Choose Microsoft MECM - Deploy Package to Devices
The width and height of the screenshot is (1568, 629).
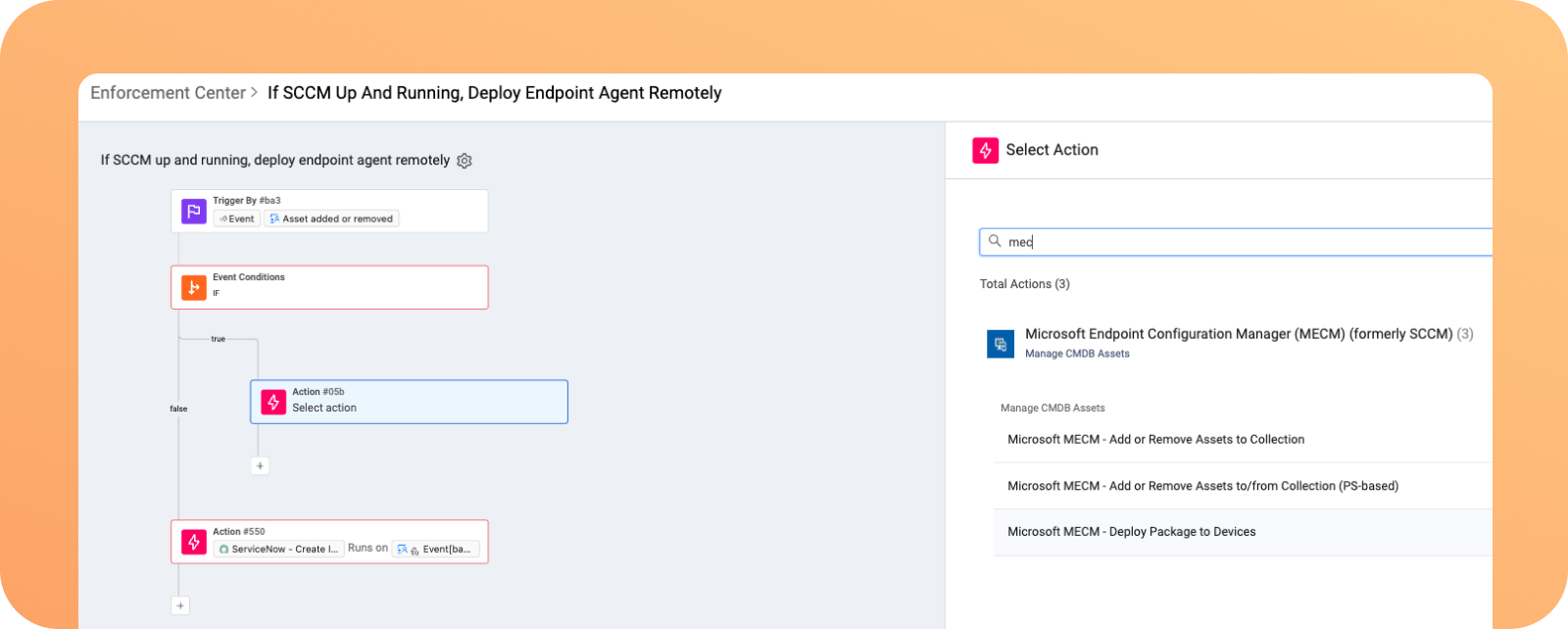[1243, 532]
